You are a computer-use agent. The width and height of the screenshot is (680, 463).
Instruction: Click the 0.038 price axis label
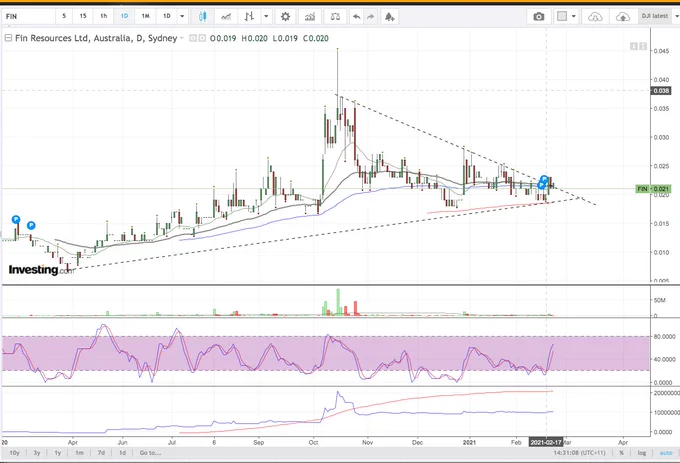pyautogui.click(x=661, y=91)
